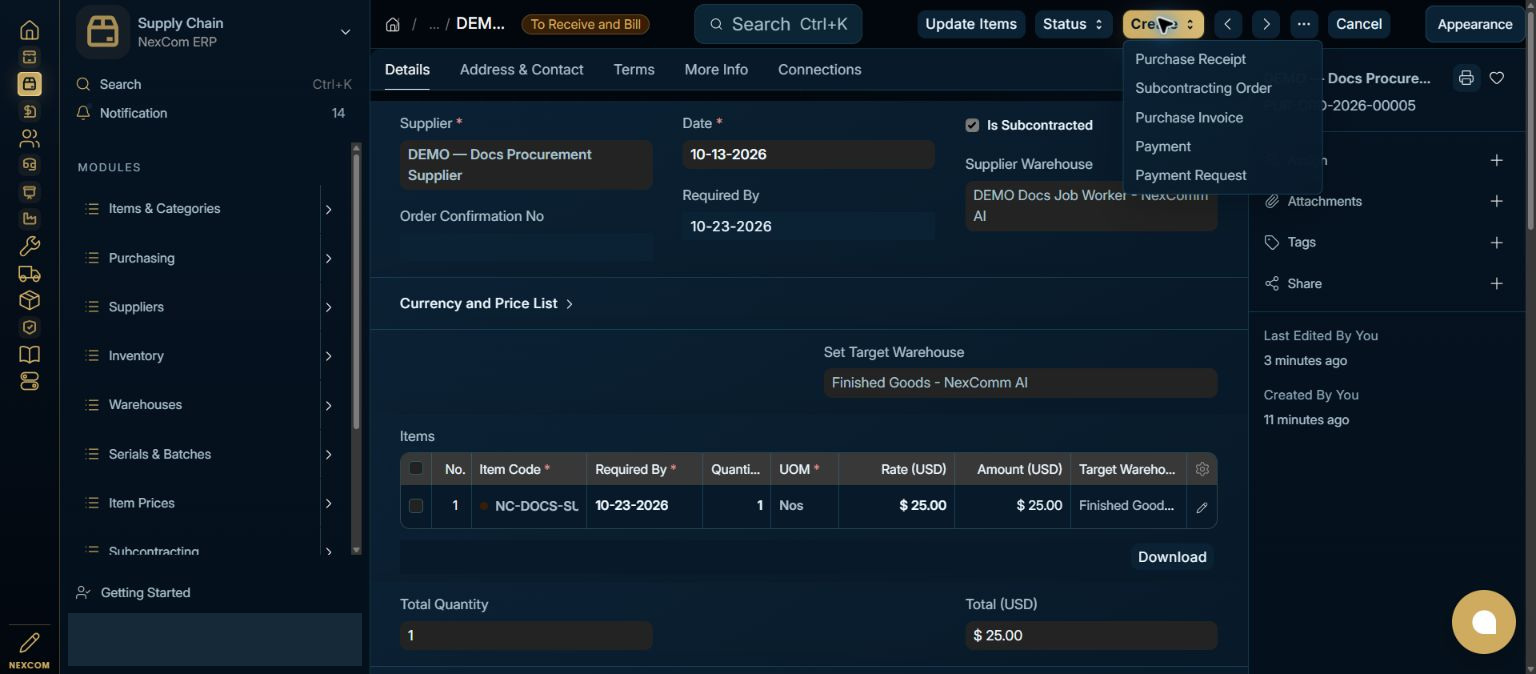Image resolution: width=1536 pixels, height=674 pixels.
Task: Tick the checkbox for item row 1
Action: click(x=416, y=506)
